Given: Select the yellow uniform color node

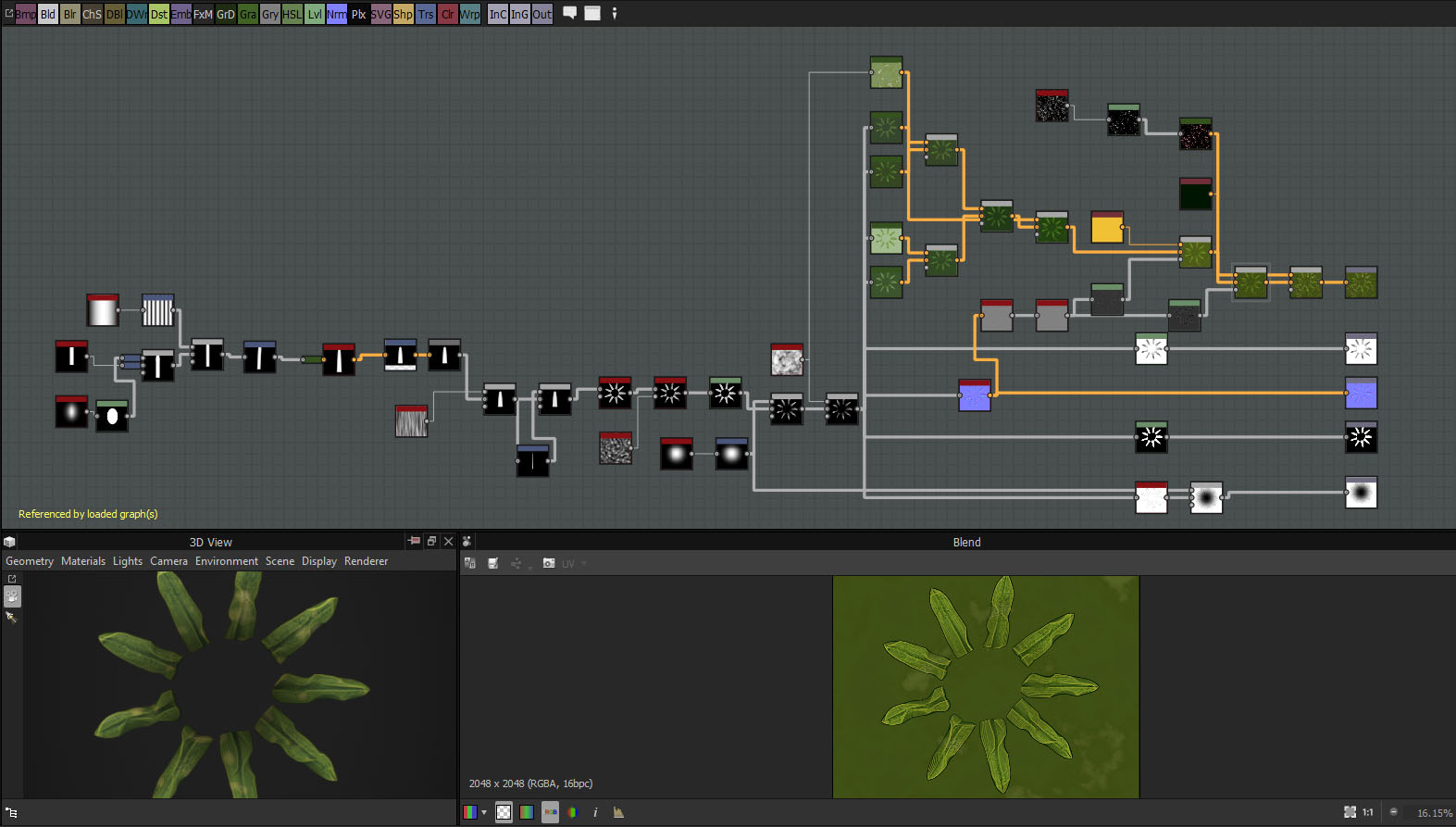Looking at the screenshot, I should tap(1107, 228).
